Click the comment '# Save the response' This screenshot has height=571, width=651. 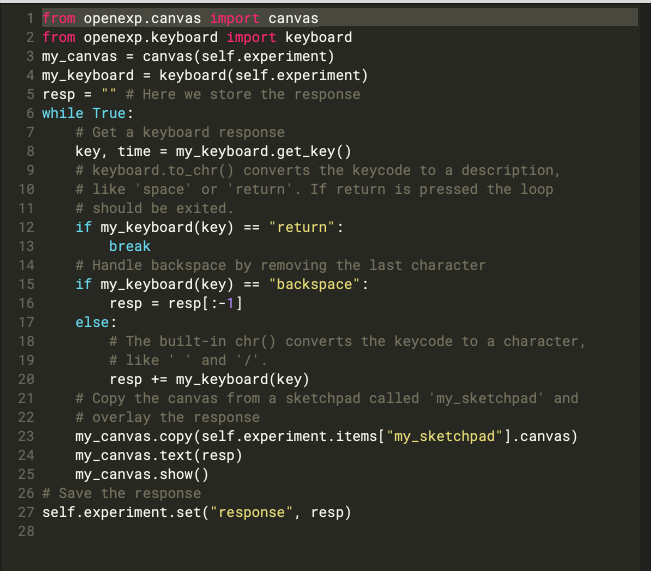tap(121, 494)
